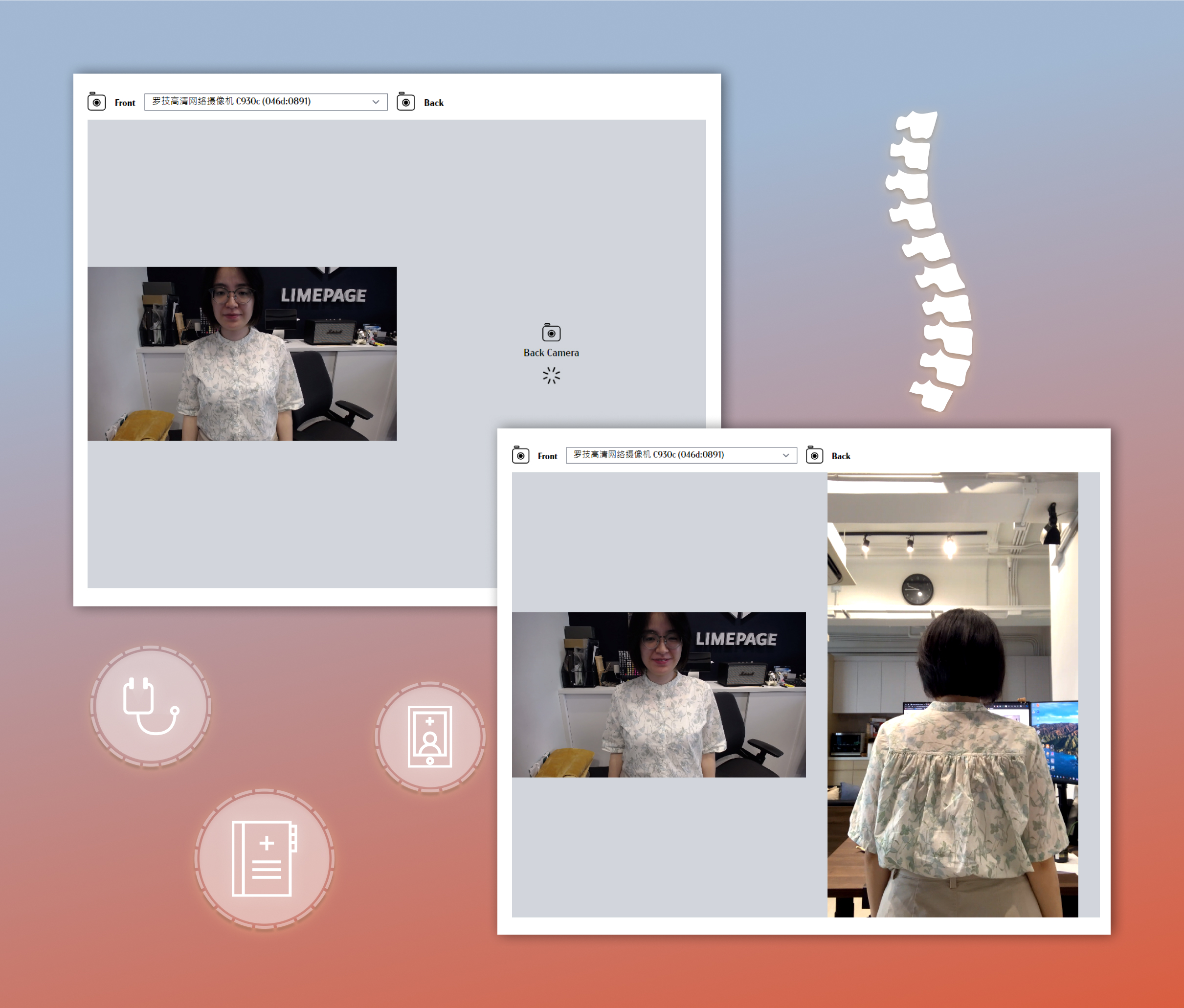Screen dimensions: 1184x1008
Task: Click the loading spinner under Back Camera
Action: pos(551,376)
